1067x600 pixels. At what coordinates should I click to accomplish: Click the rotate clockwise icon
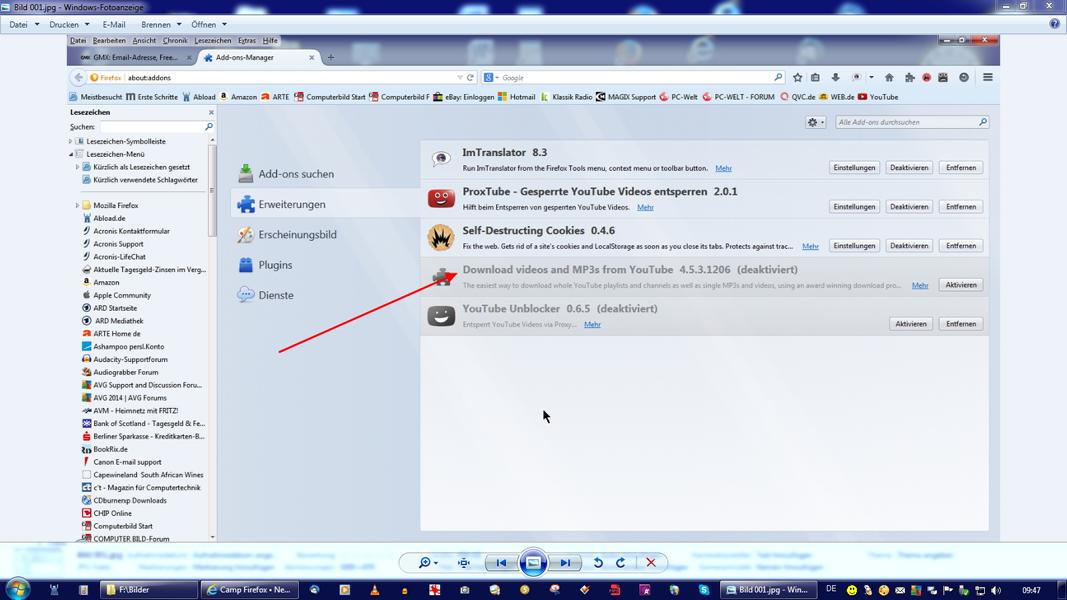coord(620,563)
